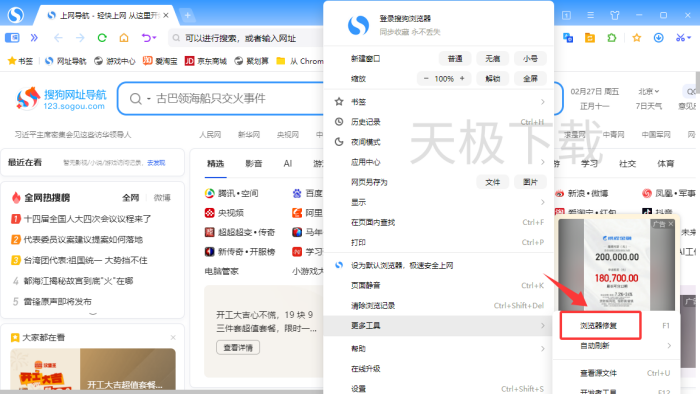This screenshot has width=700, height=394.
Task: Click the hamburger menu icon in the title bar
Action: click(x=590, y=15)
